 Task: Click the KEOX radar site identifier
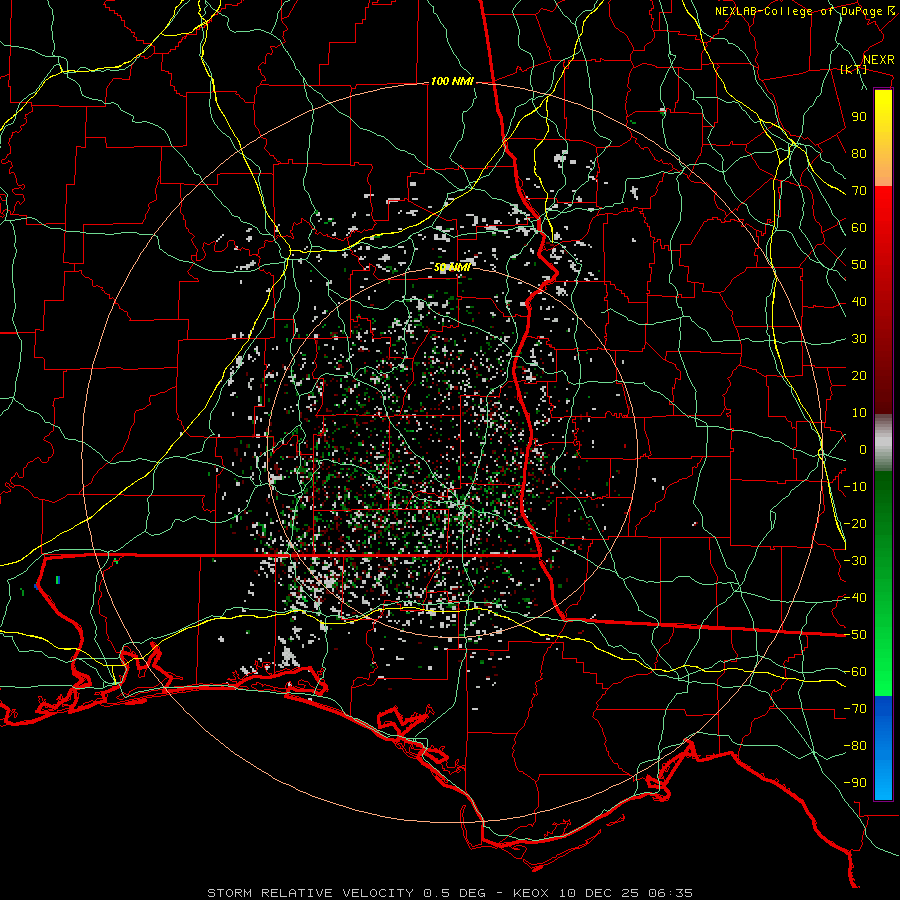click(x=530, y=893)
